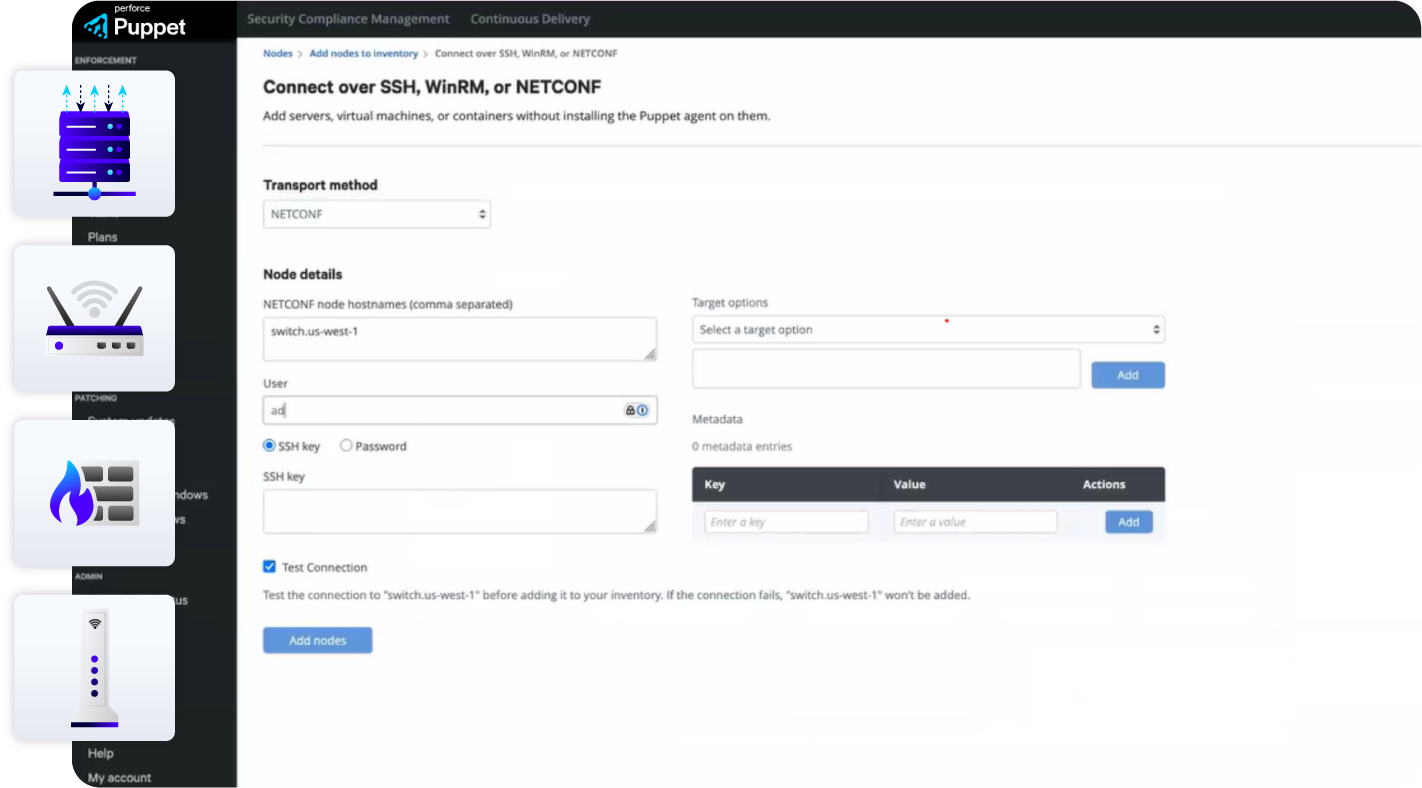The height and width of the screenshot is (788, 1422).
Task: Open the Select a target option dropdown
Action: pos(928,329)
